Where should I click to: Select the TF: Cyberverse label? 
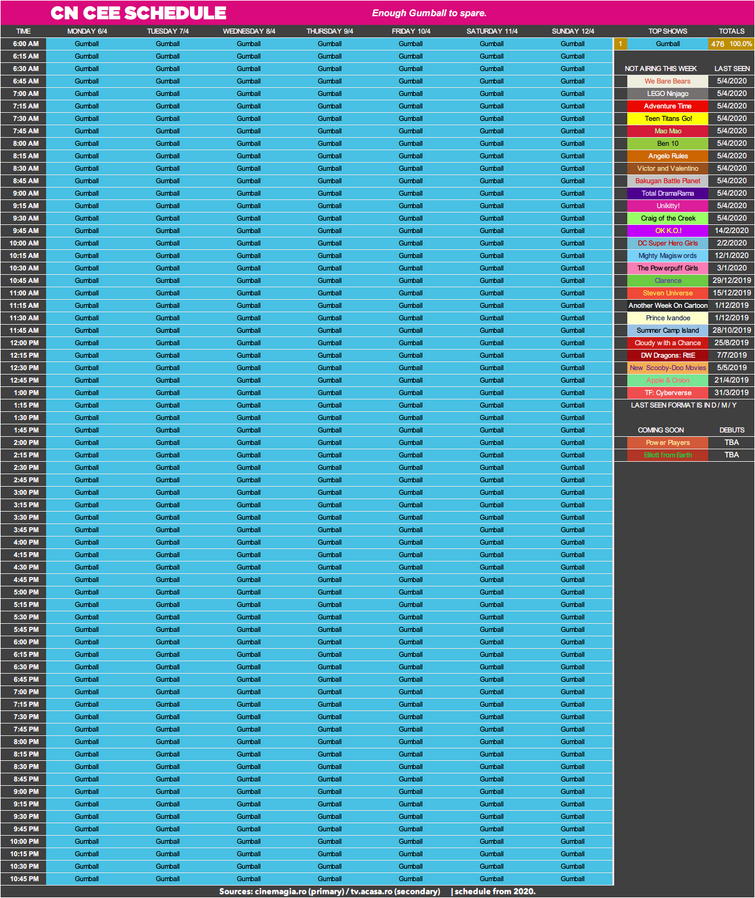(668, 392)
